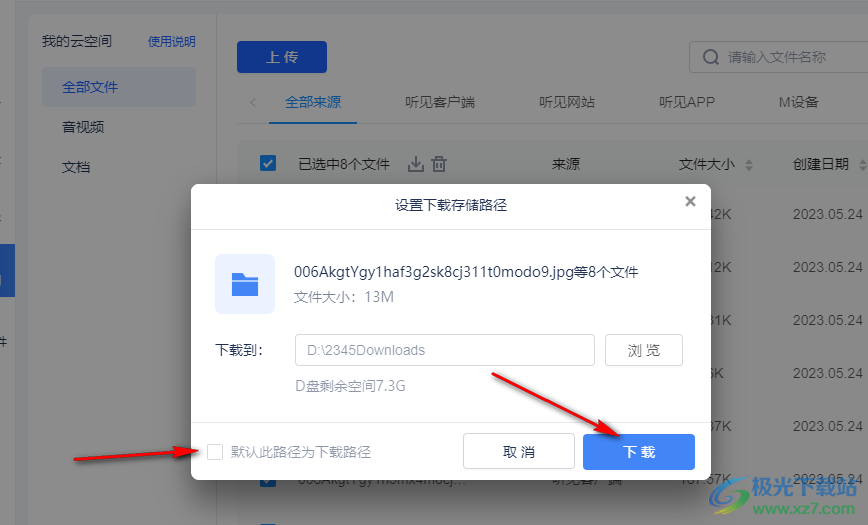868x525 pixels.
Task: Click the download path input field
Action: [444, 350]
